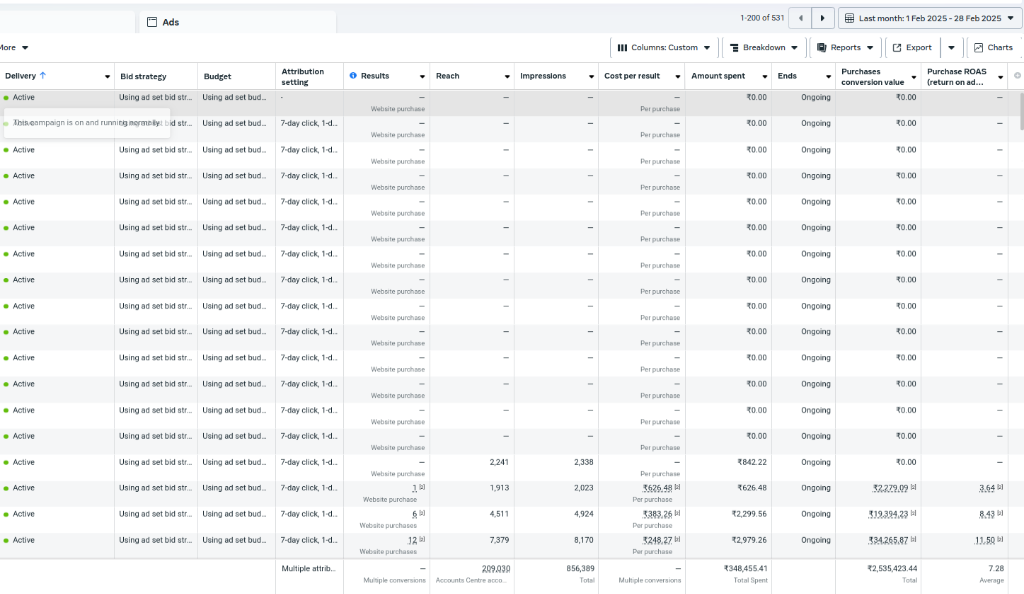Image resolution: width=1024 pixels, height=594 pixels.
Task: Click the info icon beside Results header
Action: pyautogui.click(x=351, y=75)
